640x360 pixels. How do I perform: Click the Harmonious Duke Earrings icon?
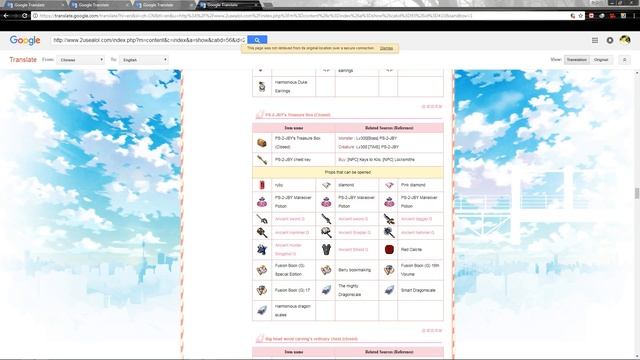262,87
